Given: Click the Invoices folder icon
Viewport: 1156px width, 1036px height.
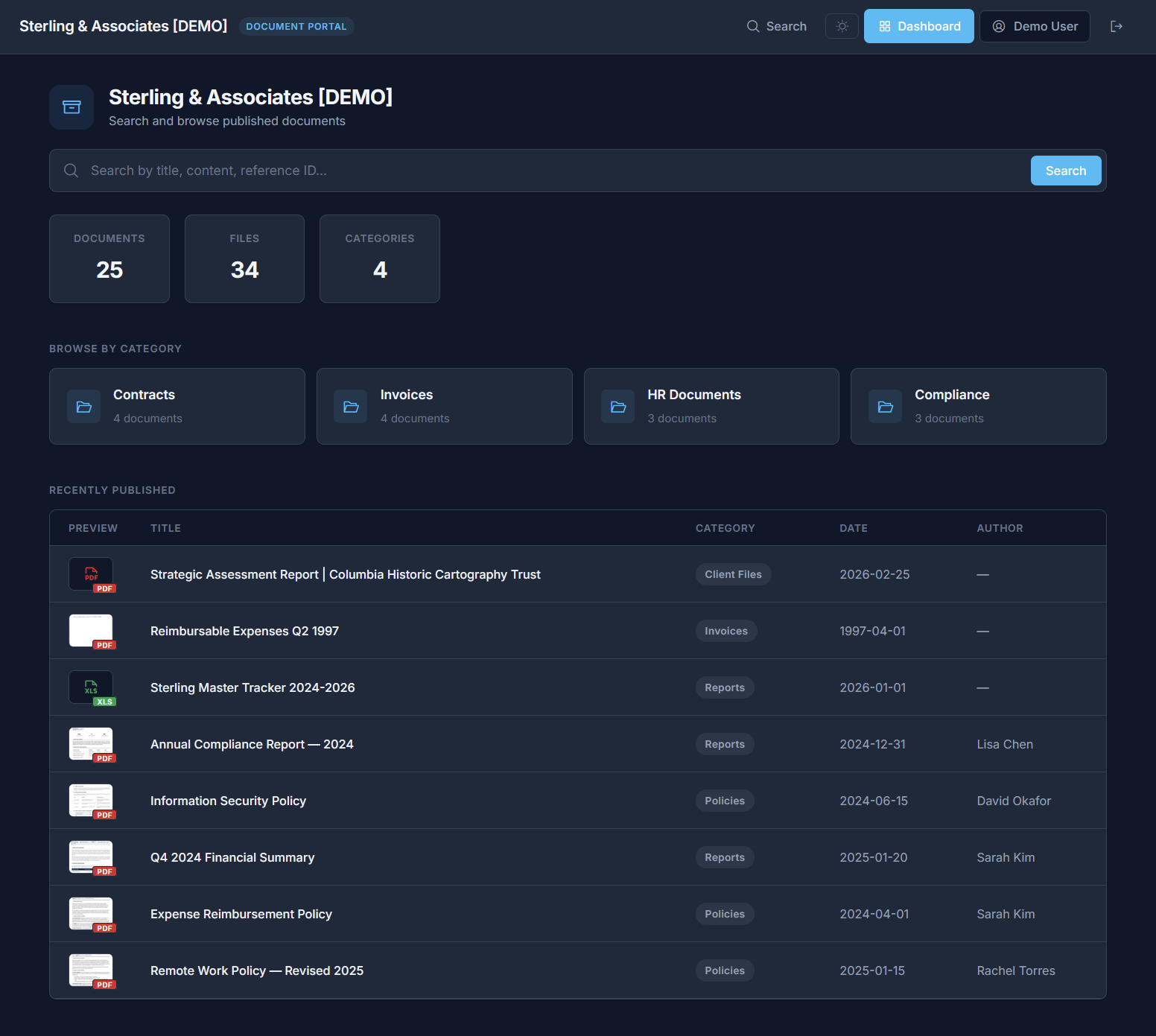Looking at the screenshot, I should click(350, 406).
